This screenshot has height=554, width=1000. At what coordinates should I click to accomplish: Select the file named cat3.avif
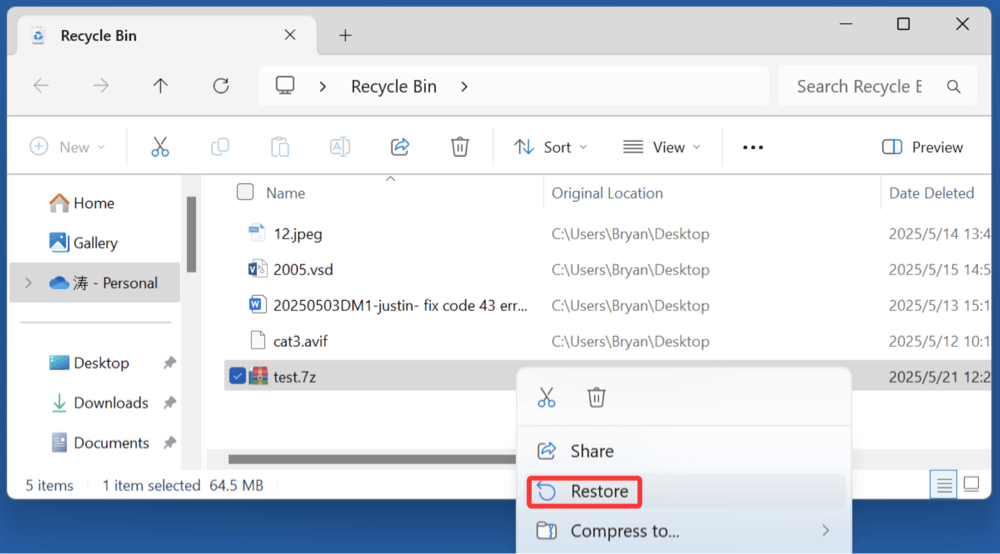(x=300, y=341)
